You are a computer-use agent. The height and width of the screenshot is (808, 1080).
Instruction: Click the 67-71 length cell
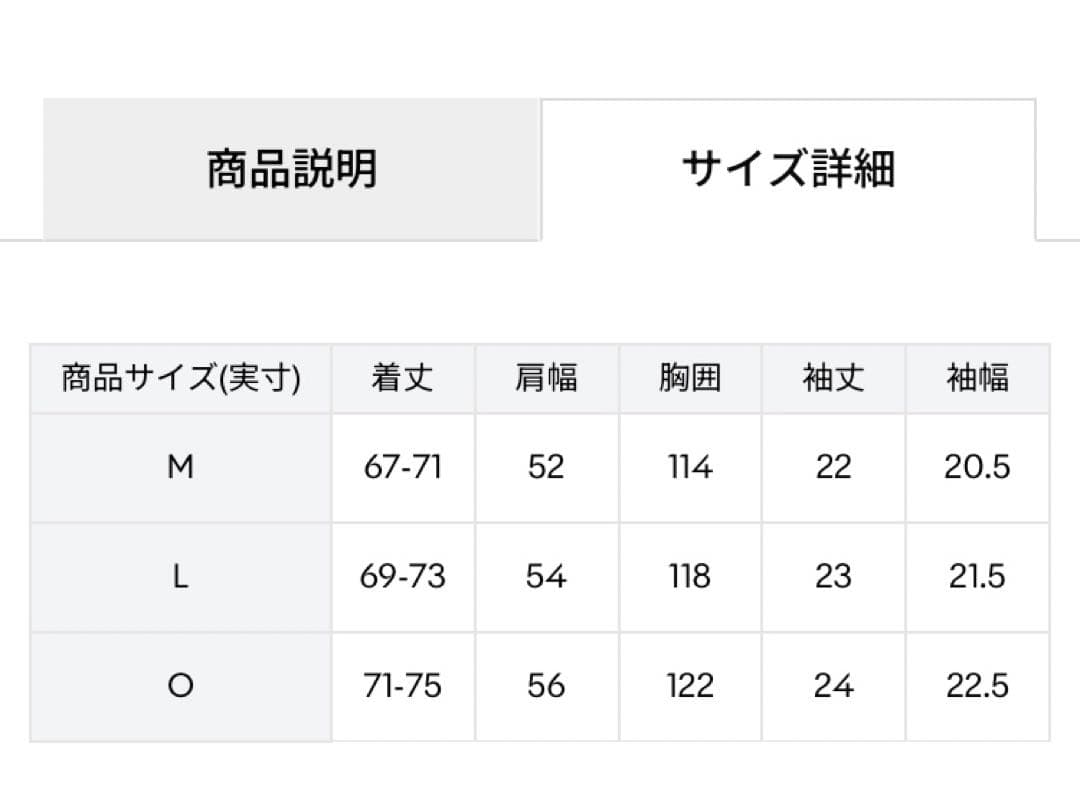[403, 467]
